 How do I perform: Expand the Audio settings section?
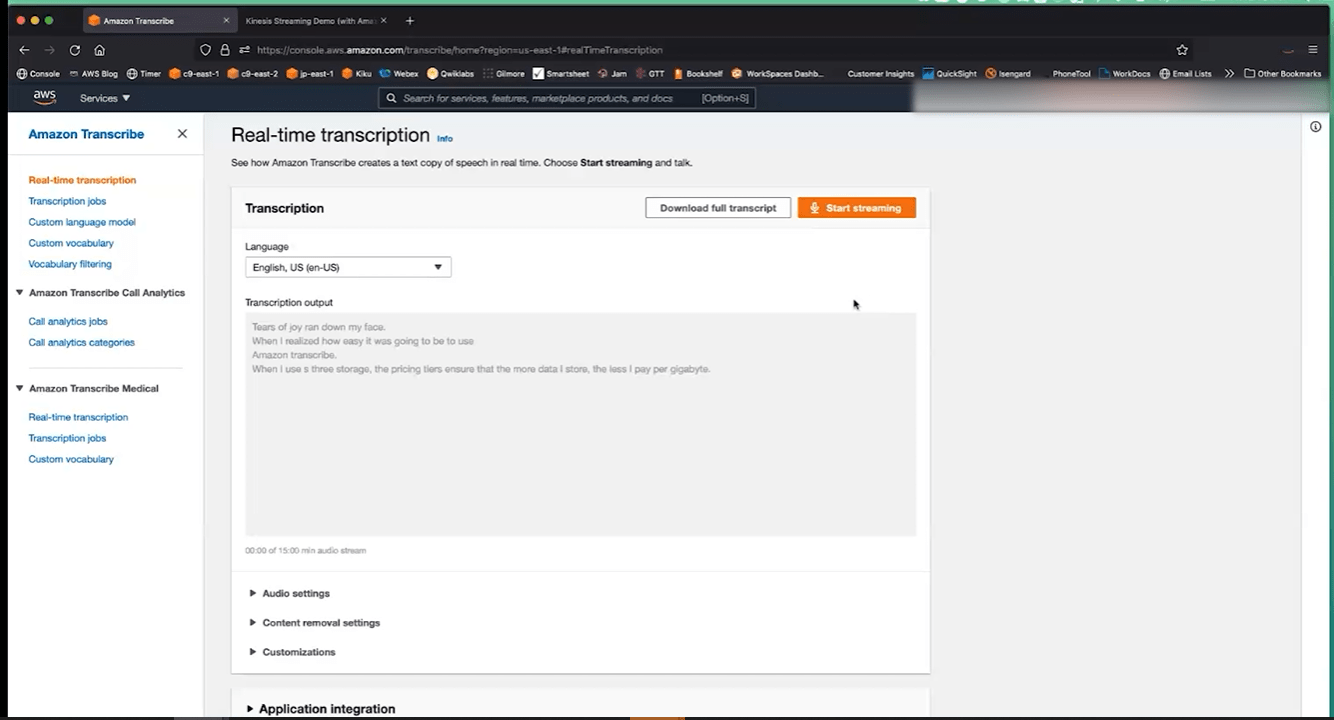click(x=294, y=592)
